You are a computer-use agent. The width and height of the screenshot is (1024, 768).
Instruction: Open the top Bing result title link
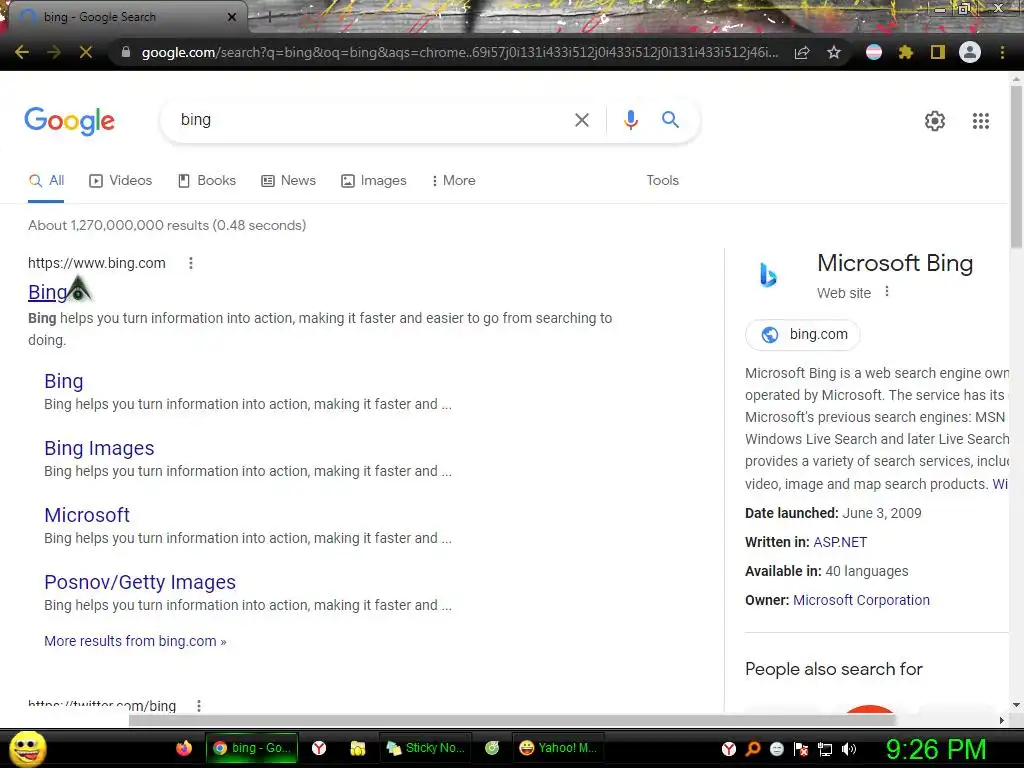point(48,292)
